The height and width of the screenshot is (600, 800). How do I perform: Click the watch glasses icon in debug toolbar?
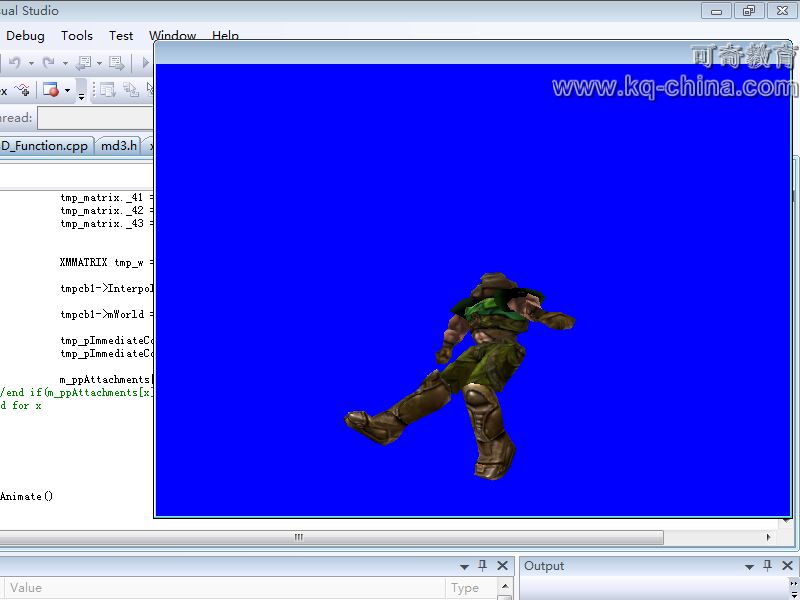point(22,91)
